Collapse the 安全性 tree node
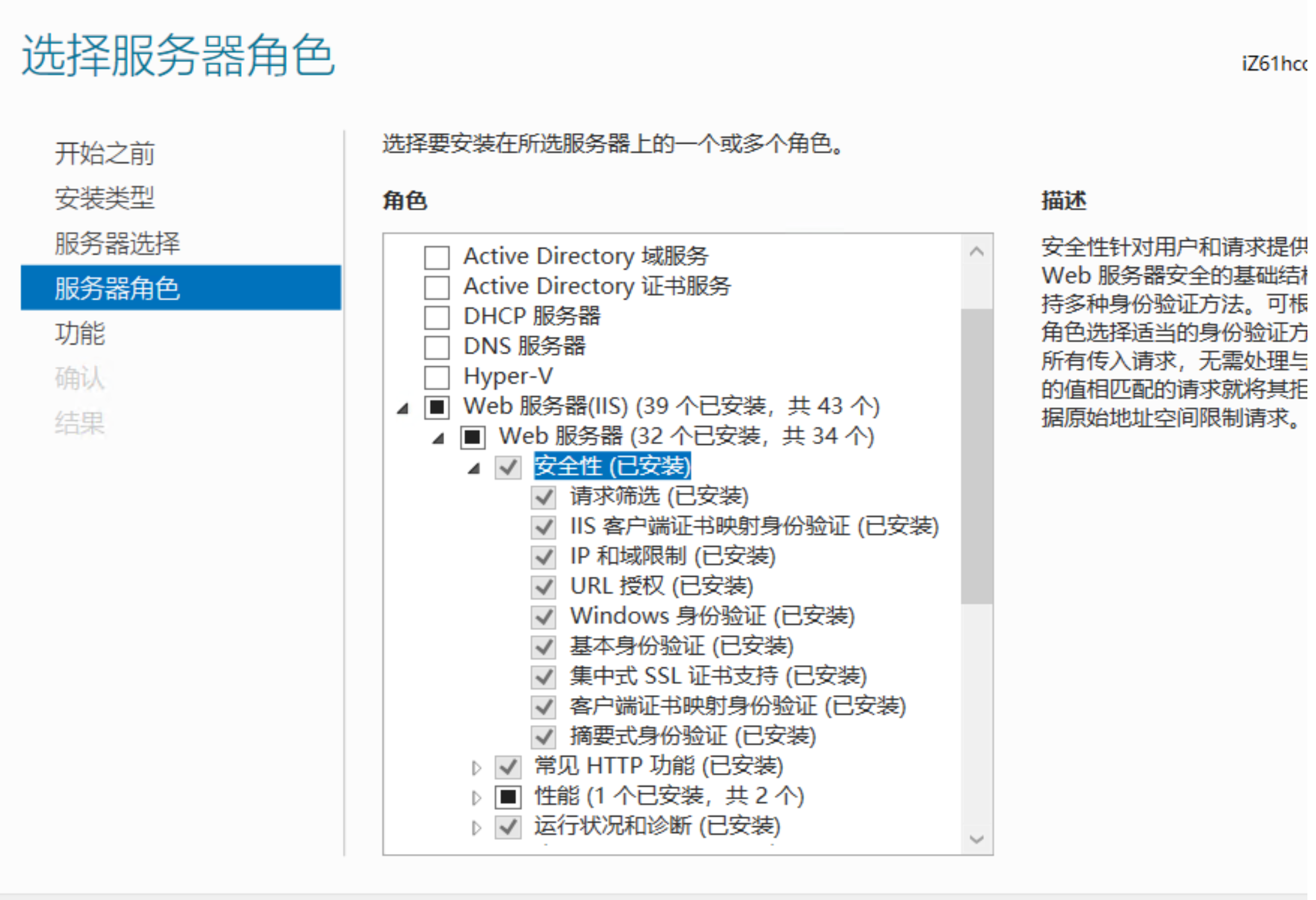This screenshot has height=900, width=1316. [474, 469]
